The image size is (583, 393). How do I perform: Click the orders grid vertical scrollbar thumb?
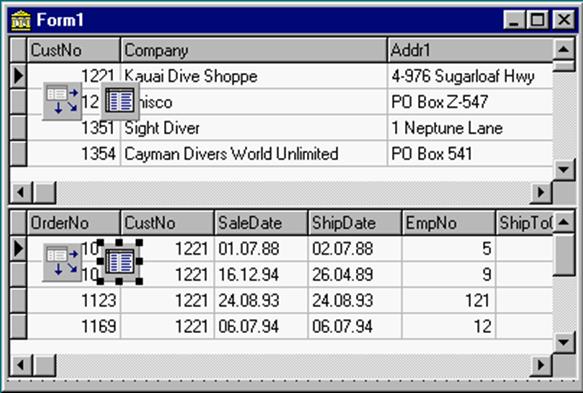(x=564, y=254)
